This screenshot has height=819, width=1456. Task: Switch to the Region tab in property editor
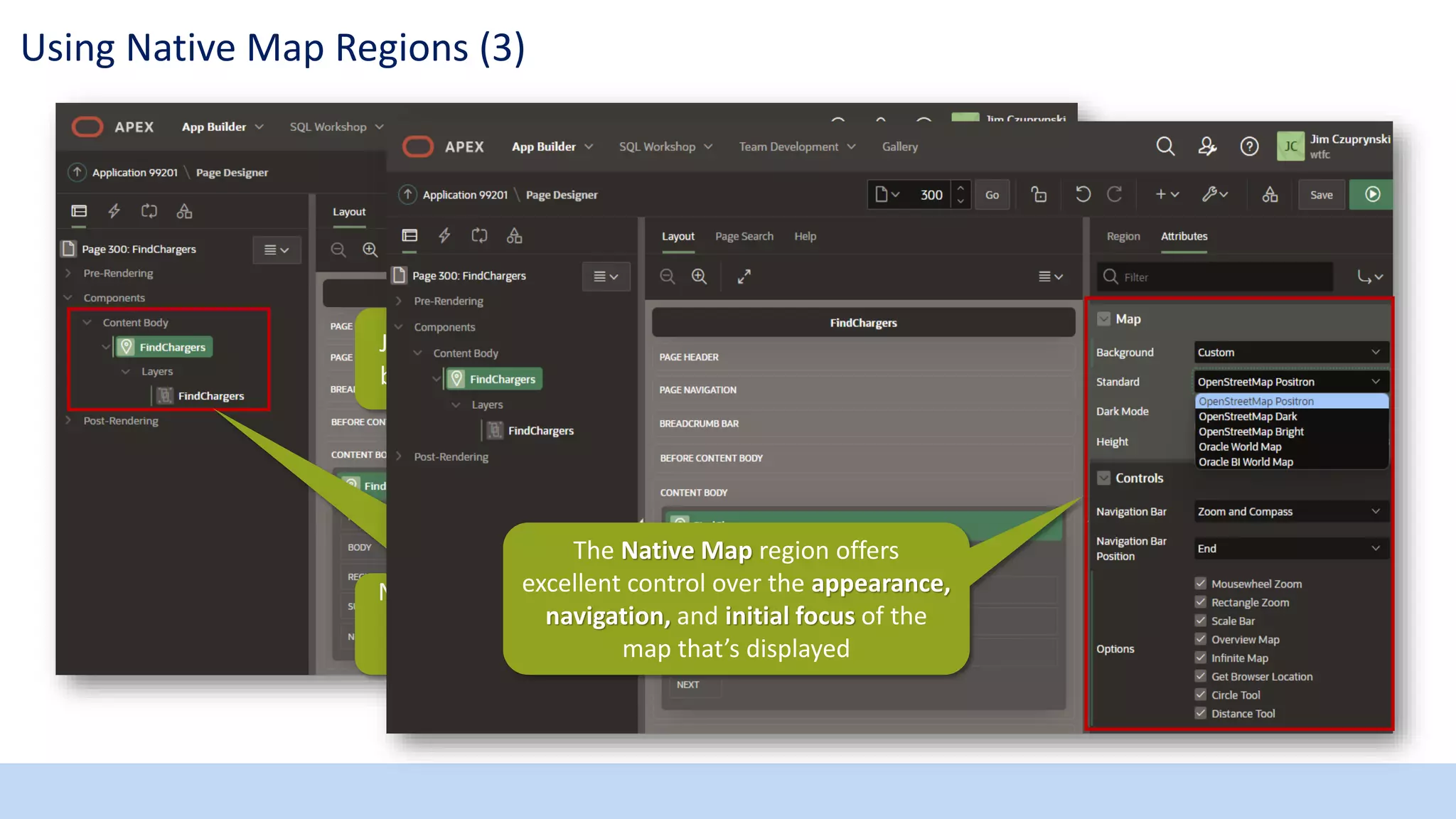1123,236
